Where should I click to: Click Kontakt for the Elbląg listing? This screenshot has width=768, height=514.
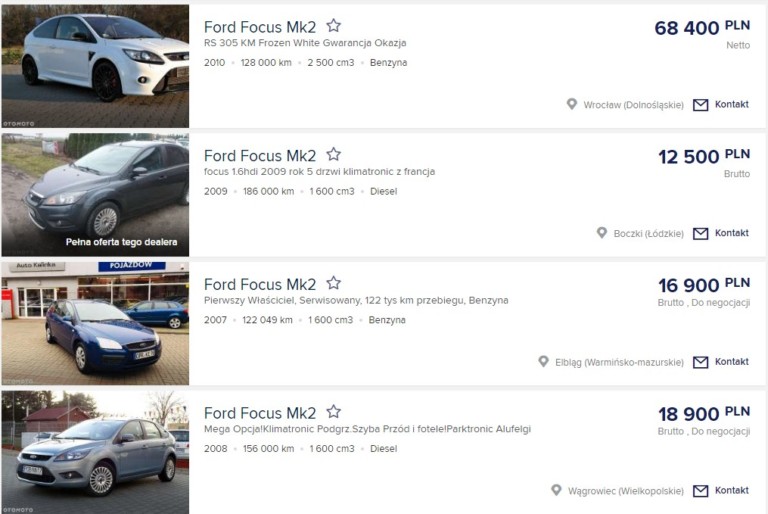click(731, 362)
